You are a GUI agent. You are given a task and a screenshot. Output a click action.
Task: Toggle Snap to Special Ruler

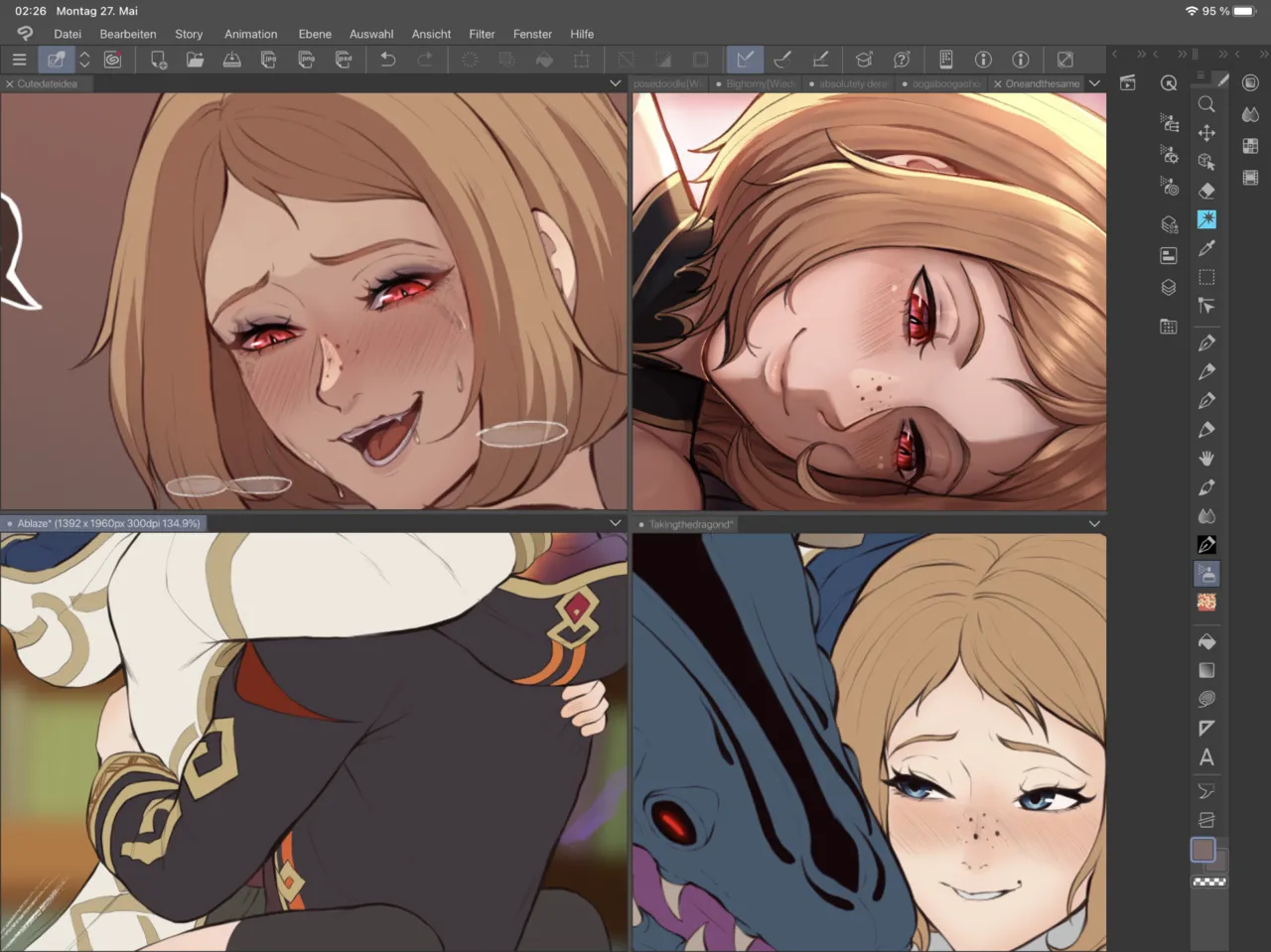[x=782, y=60]
